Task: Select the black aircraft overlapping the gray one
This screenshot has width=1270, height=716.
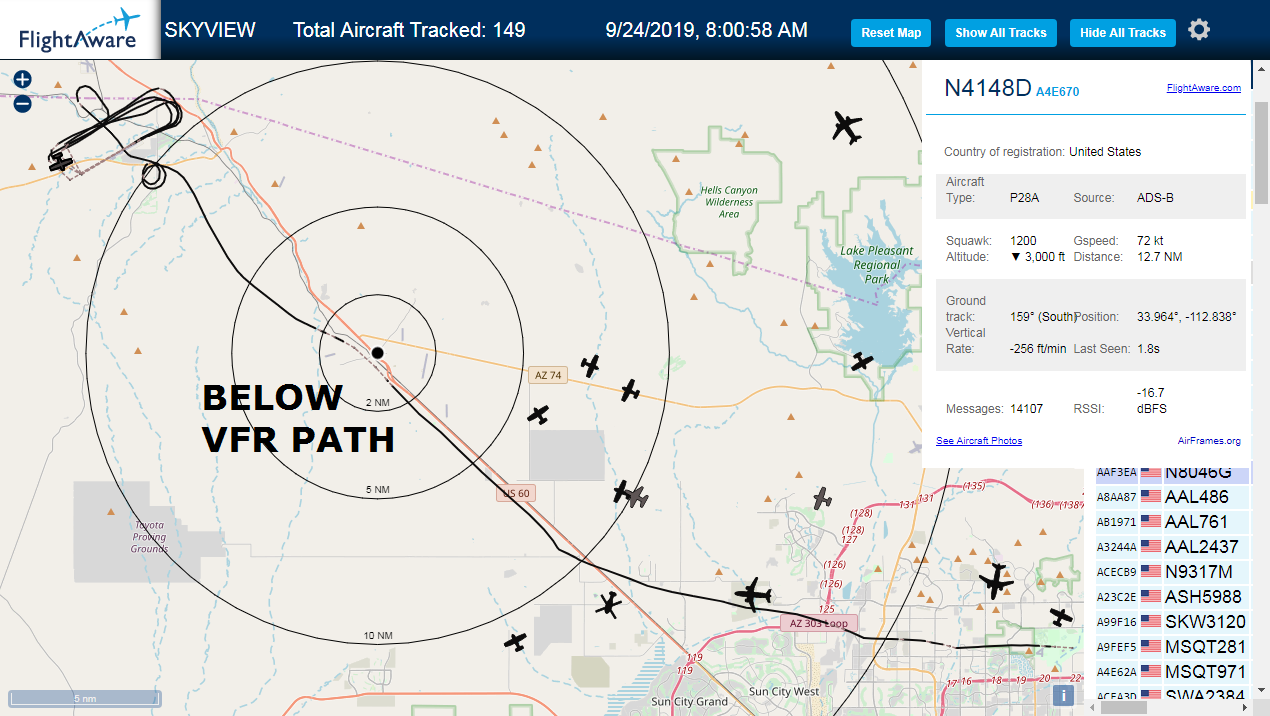Action: [x=622, y=491]
